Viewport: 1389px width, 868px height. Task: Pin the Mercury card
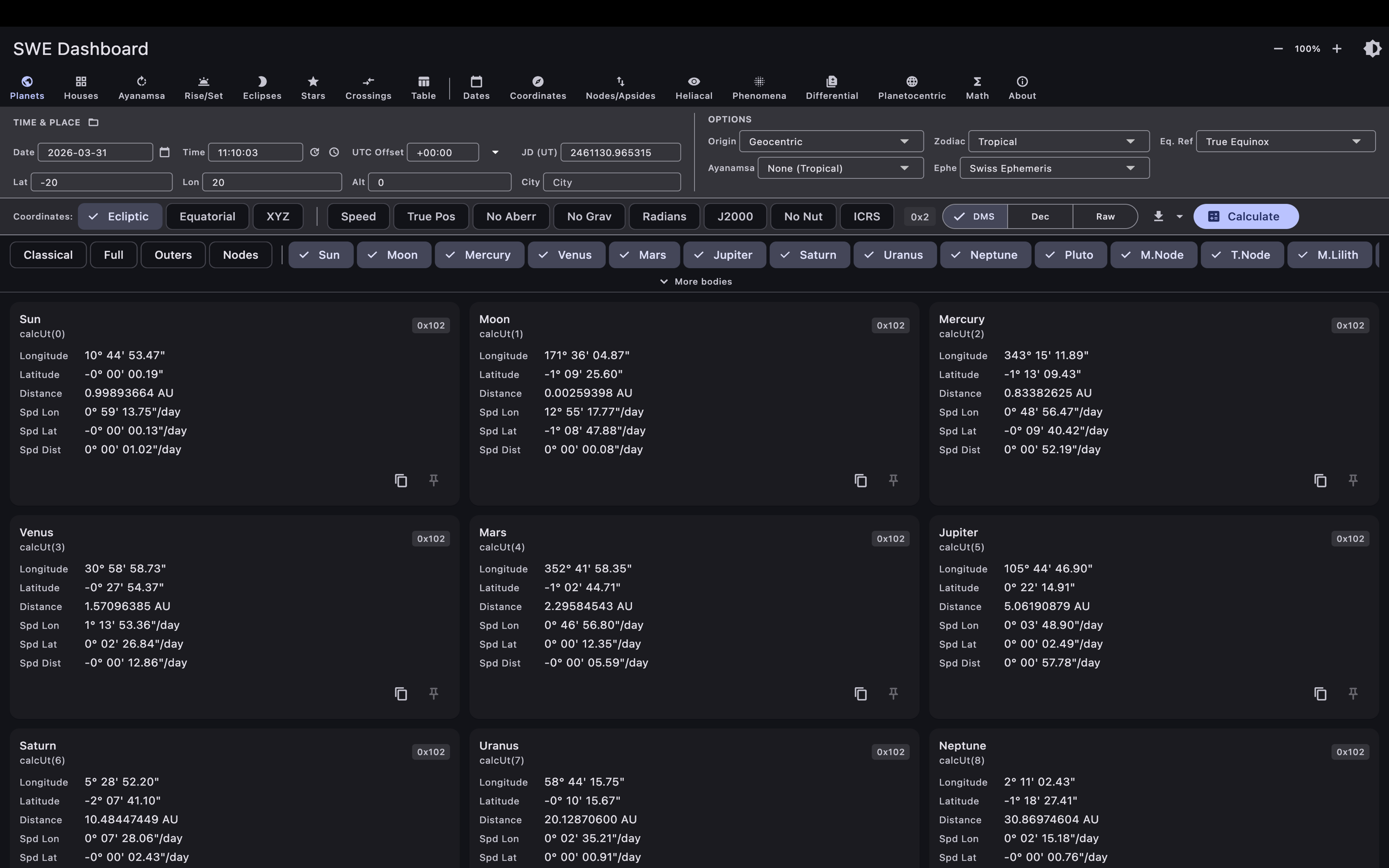1353,480
